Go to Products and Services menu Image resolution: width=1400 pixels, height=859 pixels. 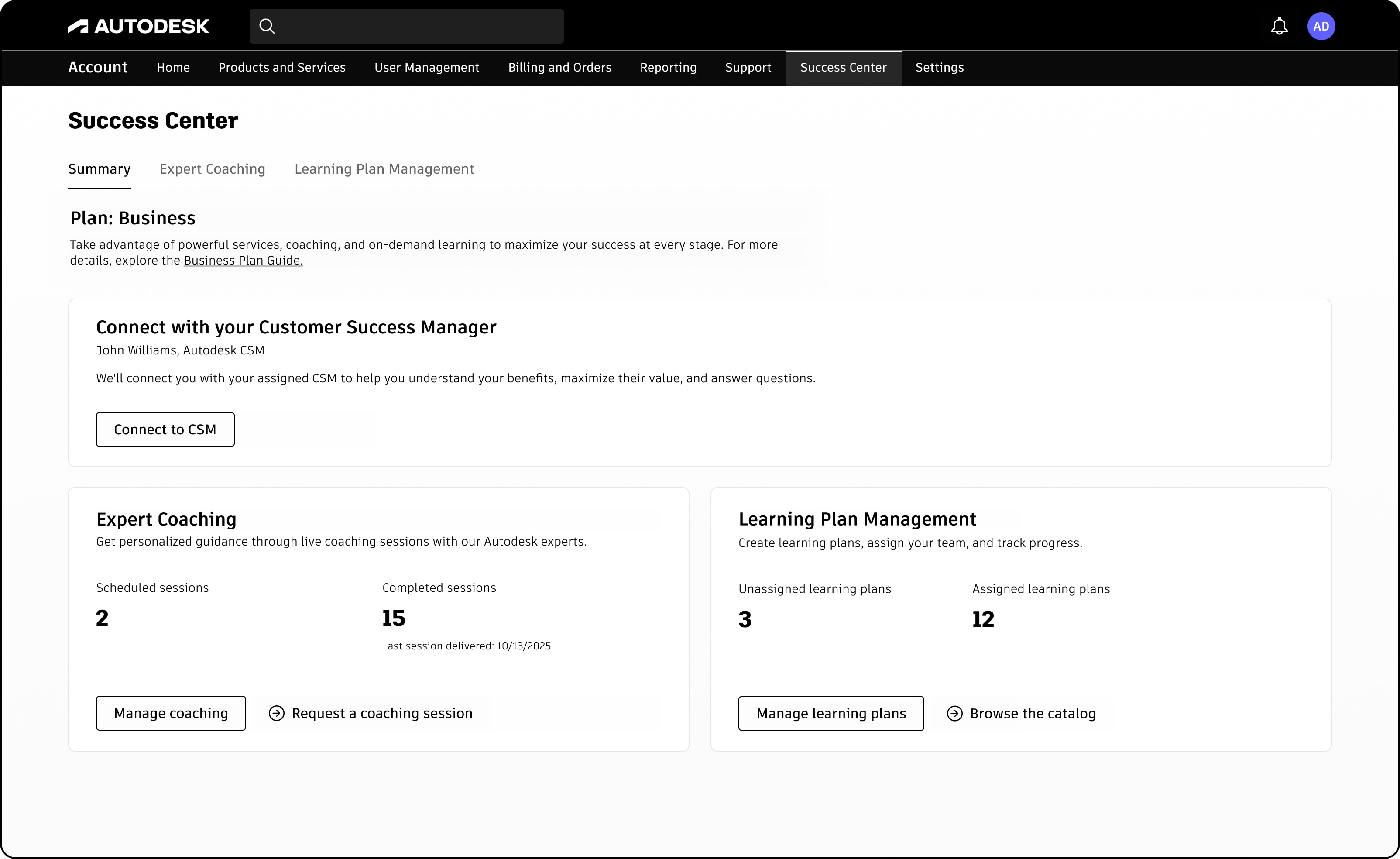282,68
